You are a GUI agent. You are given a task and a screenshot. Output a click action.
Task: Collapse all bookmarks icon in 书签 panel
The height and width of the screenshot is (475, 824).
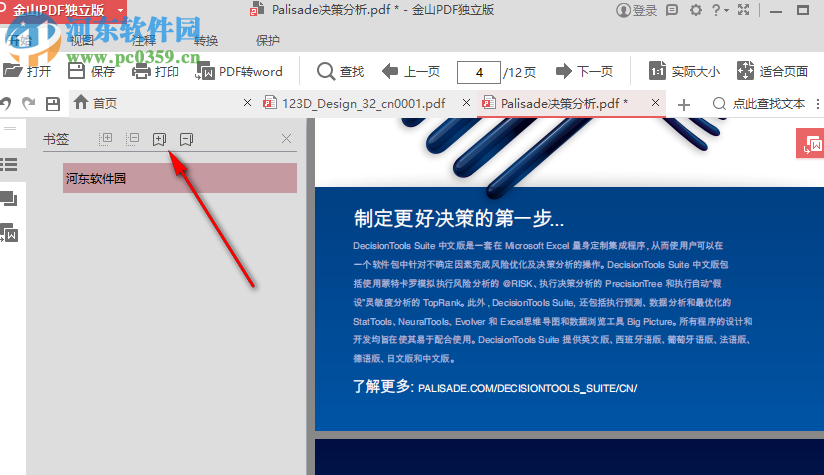click(132, 139)
